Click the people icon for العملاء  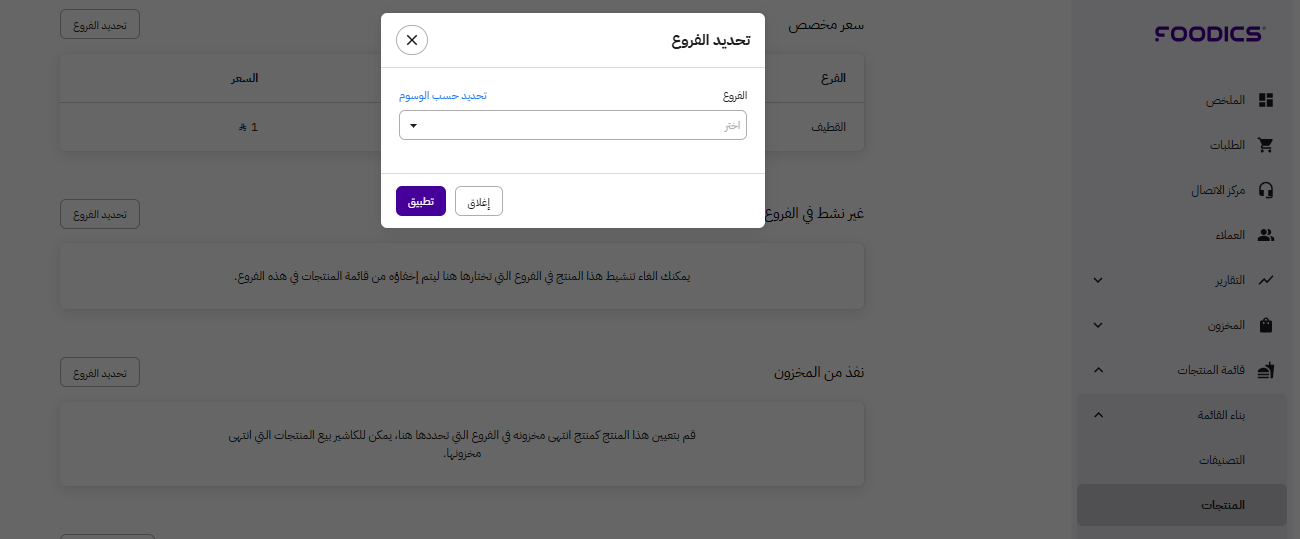click(x=1266, y=235)
